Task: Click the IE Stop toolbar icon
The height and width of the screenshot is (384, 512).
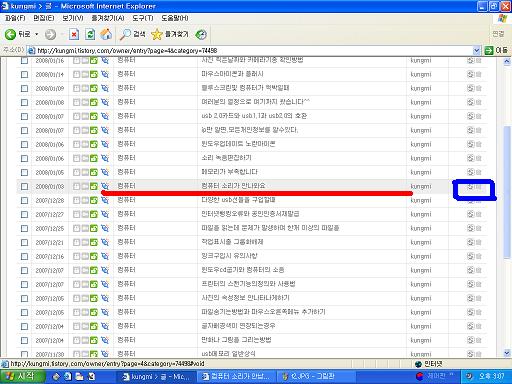Action: tap(74, 34)
